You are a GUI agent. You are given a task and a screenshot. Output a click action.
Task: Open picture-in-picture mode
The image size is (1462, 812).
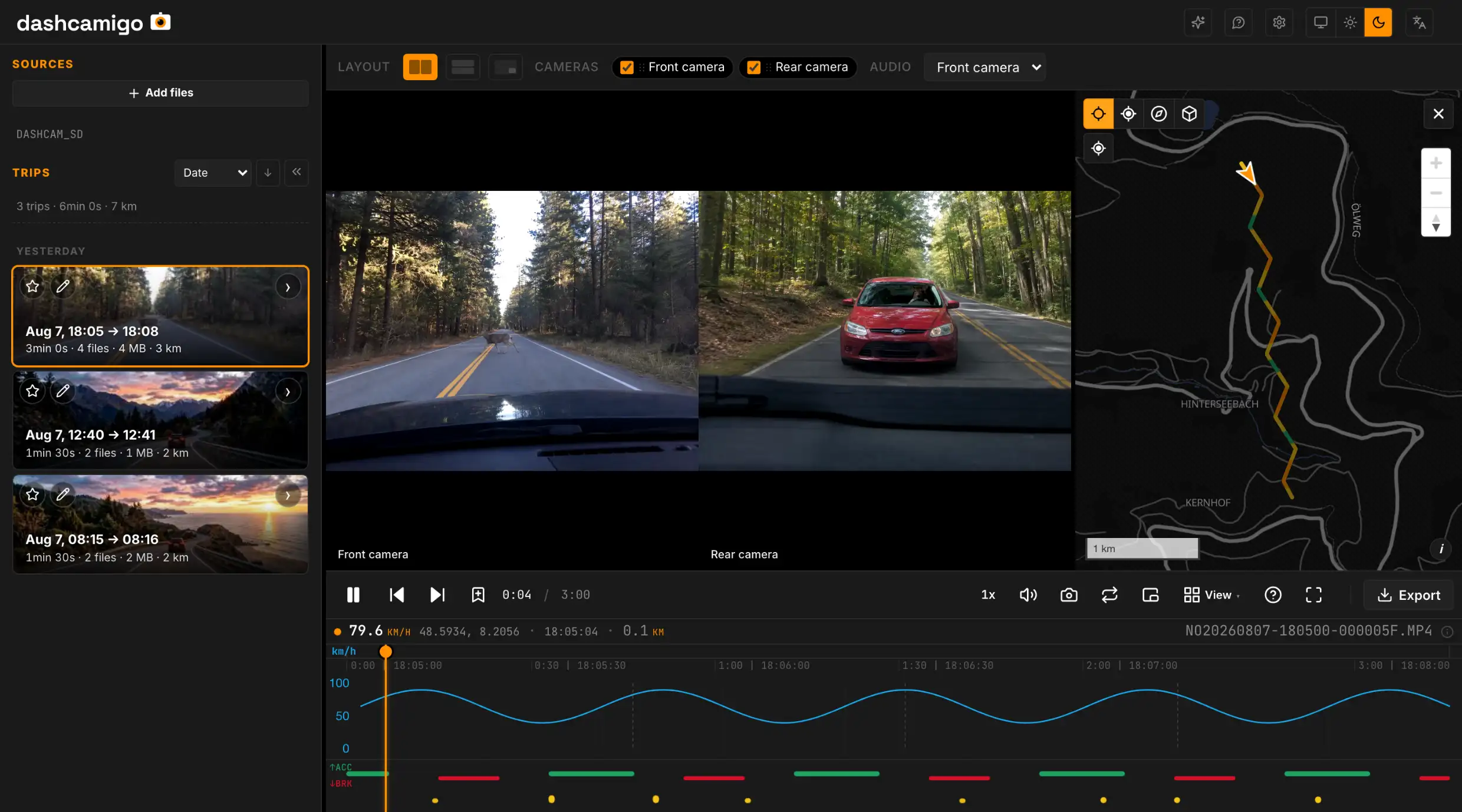point(1150,595)
